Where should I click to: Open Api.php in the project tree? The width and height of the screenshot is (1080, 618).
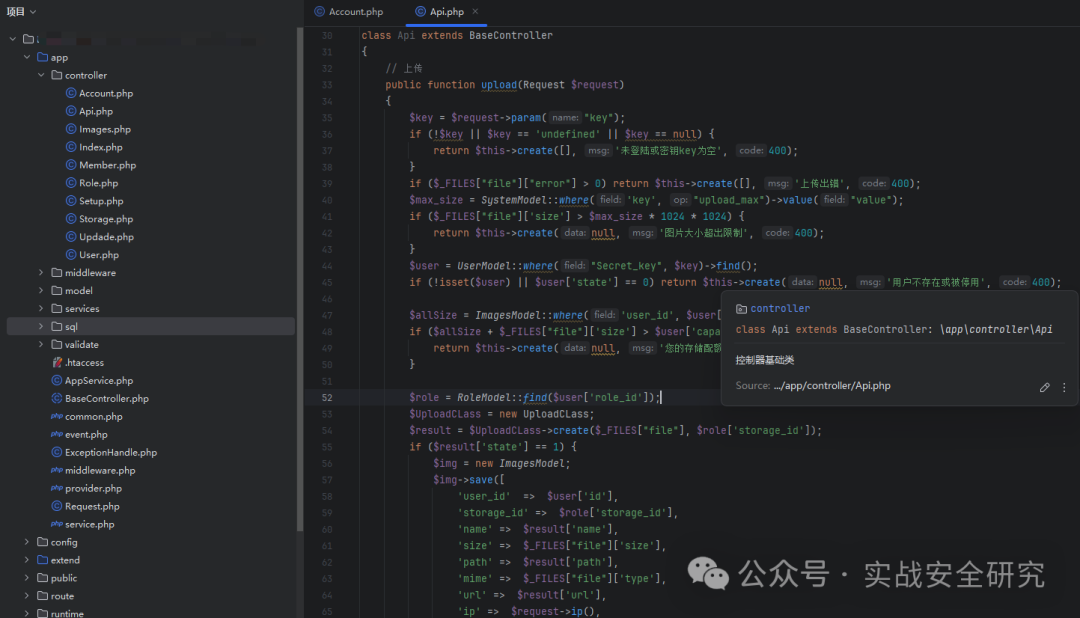click(x=95, y=111)
